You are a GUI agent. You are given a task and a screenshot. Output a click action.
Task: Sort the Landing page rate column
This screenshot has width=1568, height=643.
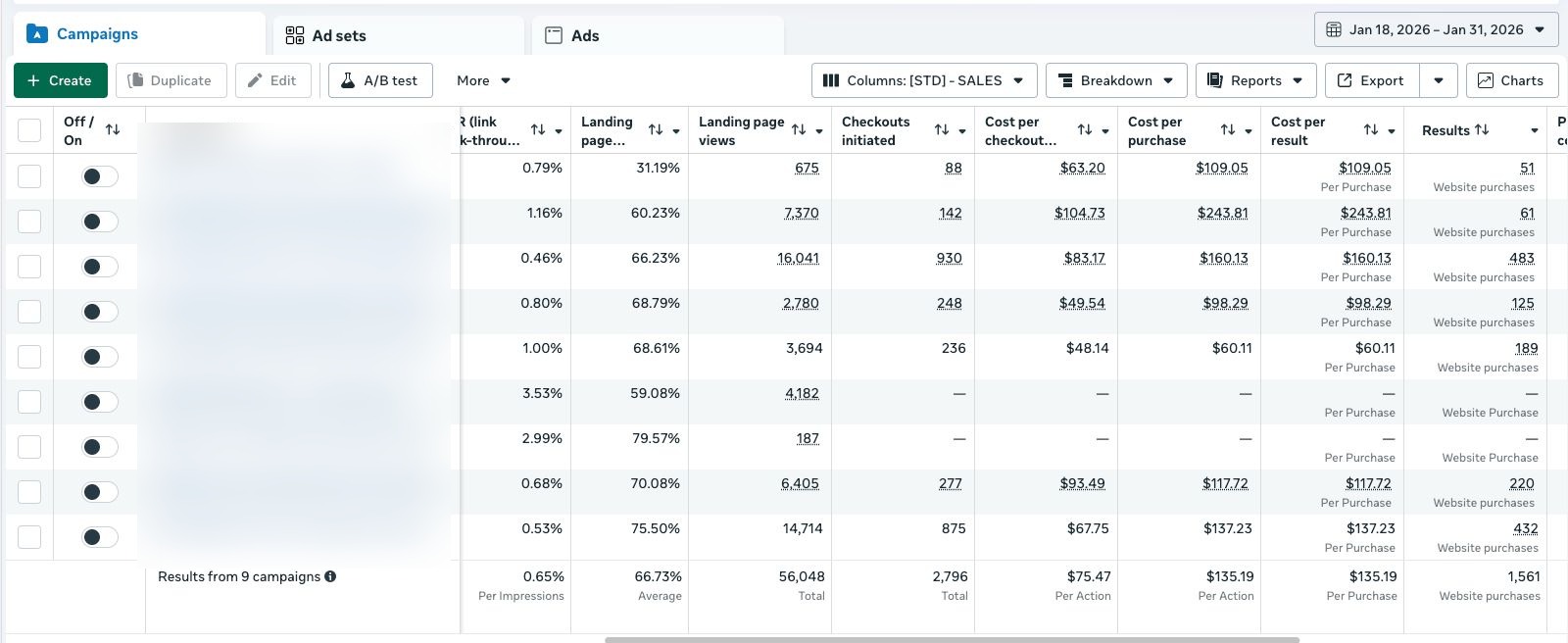(x=656, y=129)
